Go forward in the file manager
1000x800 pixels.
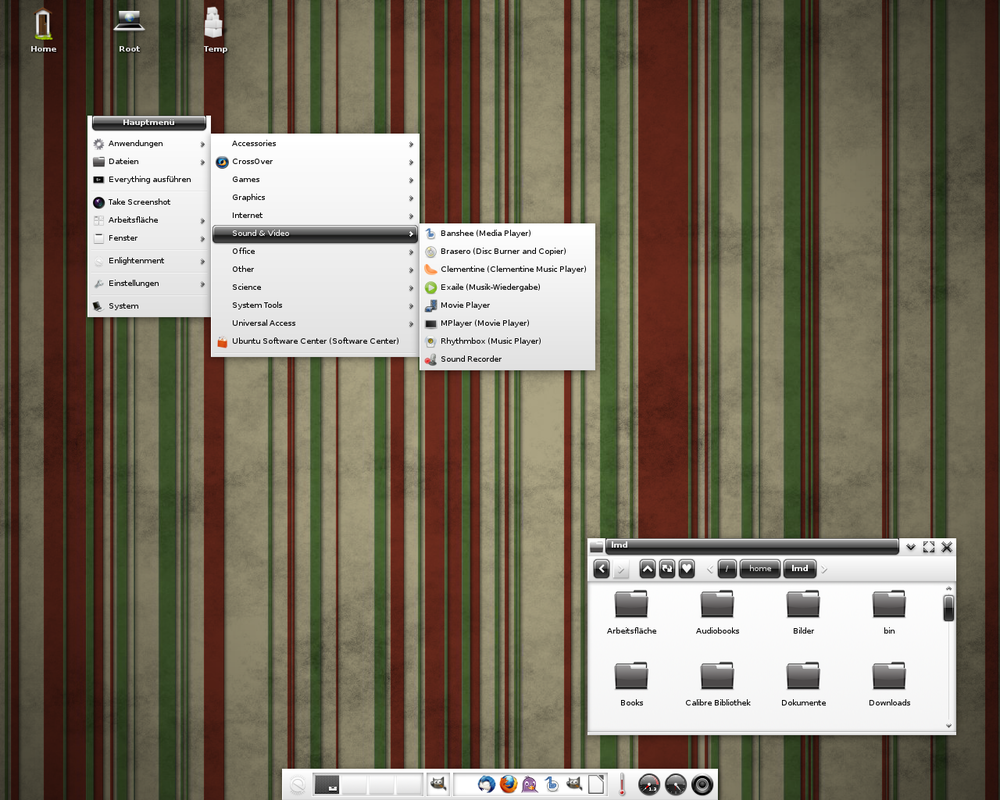(621, 568)
